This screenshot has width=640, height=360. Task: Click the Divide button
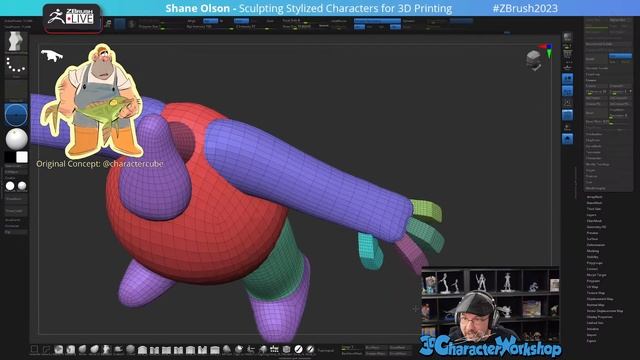596,59
